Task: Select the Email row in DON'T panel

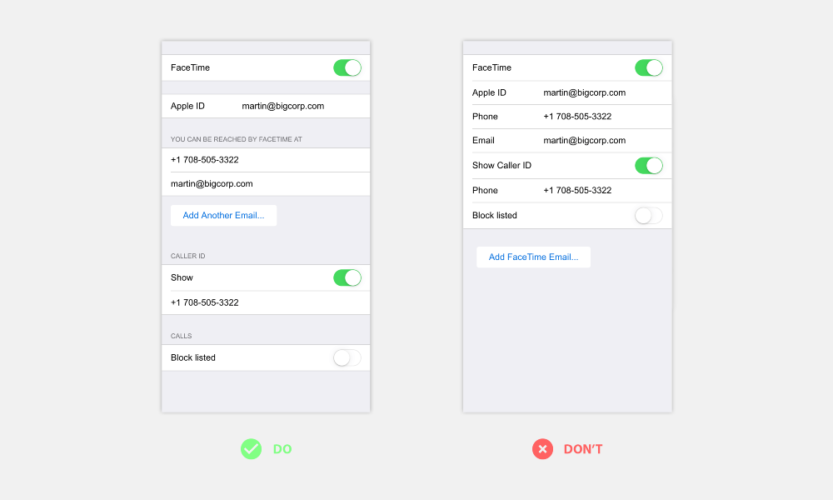Action: [567, 140]
